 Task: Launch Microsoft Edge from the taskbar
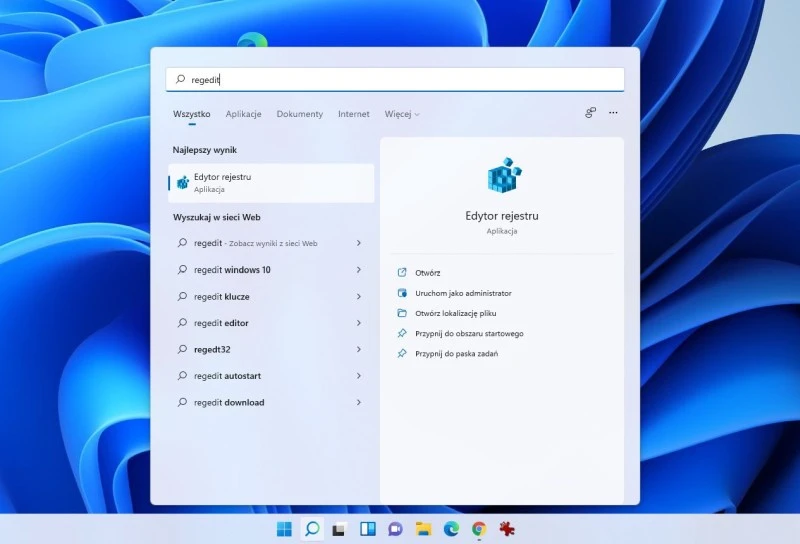[x=451, y=529]
